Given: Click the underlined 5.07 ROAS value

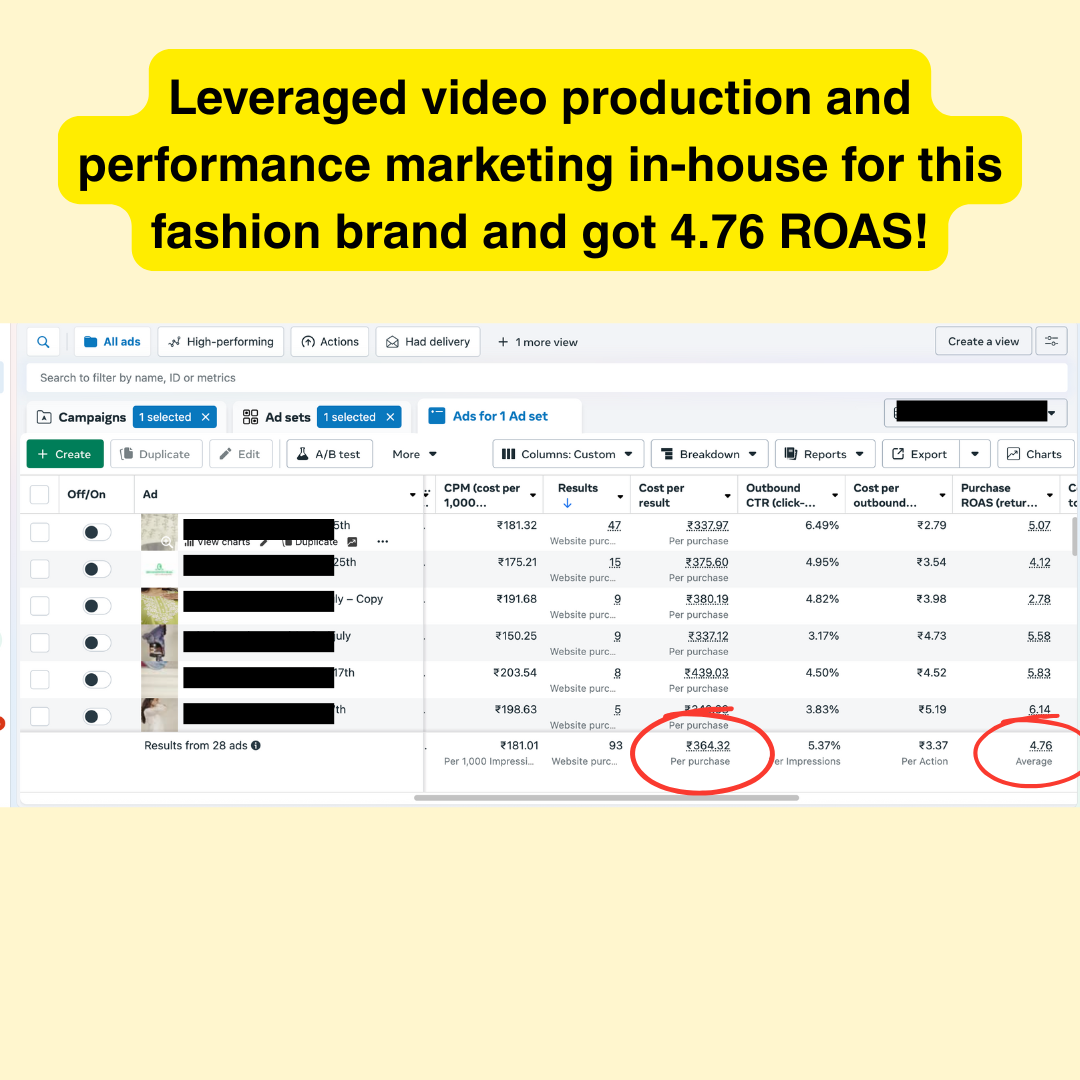Looking at the screenshot, I should point(1039,526).
